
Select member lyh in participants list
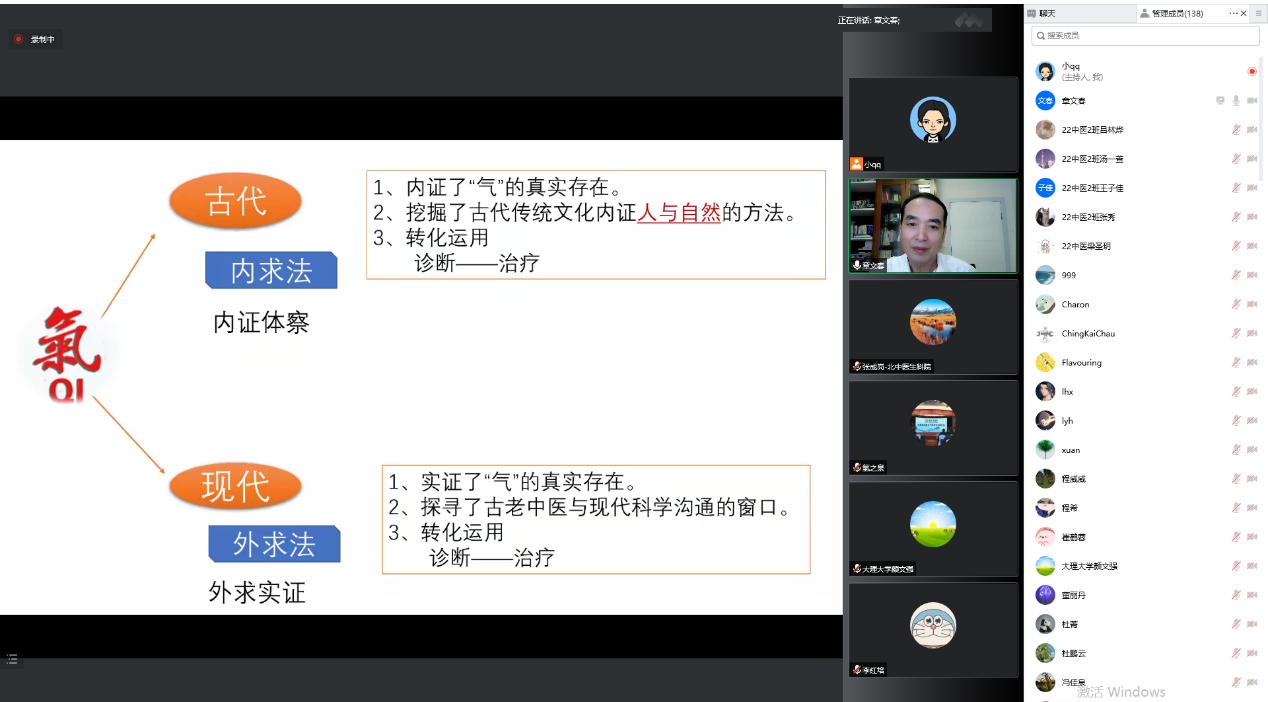(x=1067, y=421)
